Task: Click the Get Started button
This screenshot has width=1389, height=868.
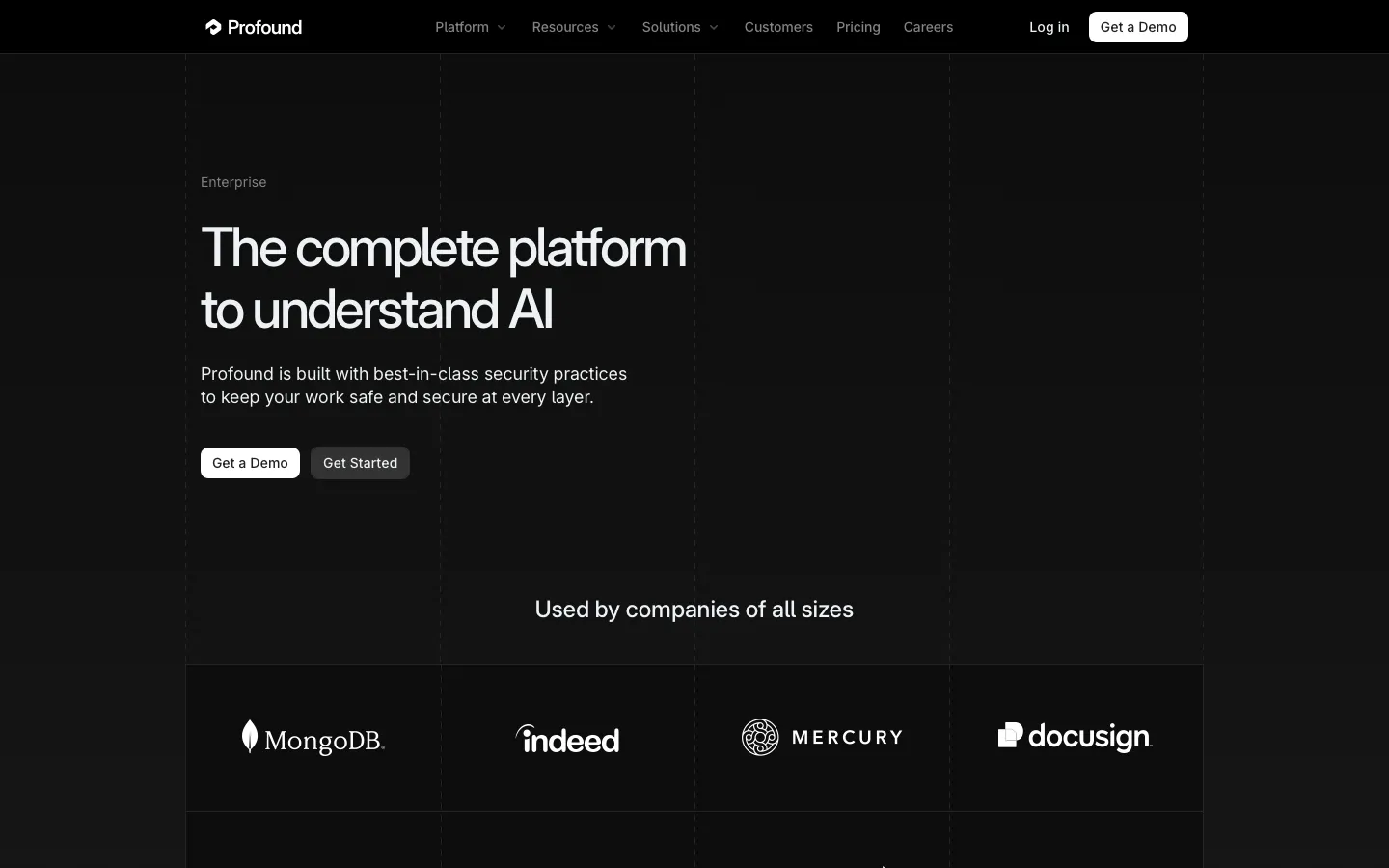Action: point(360,463)
